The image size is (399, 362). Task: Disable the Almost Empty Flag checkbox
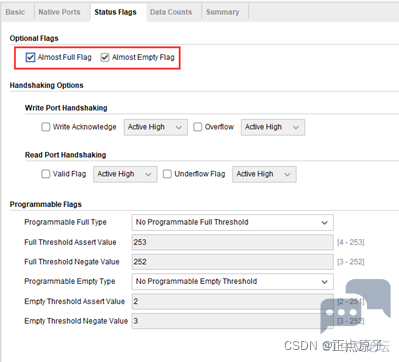coord(105,57)
